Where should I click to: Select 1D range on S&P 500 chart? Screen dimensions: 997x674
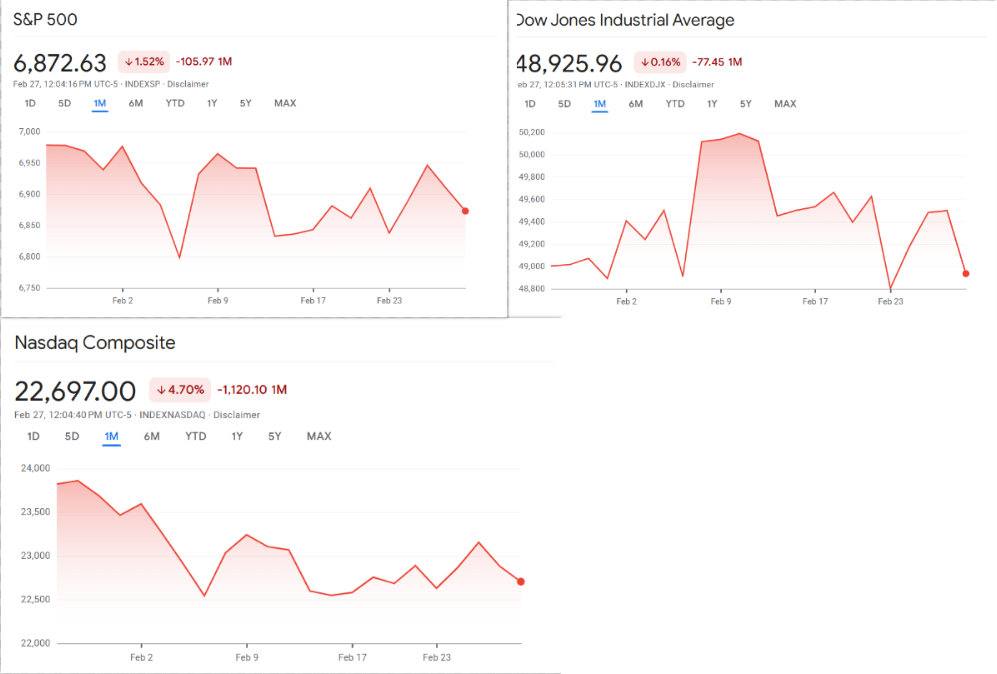pyautogui.click(x=30, y=104)
